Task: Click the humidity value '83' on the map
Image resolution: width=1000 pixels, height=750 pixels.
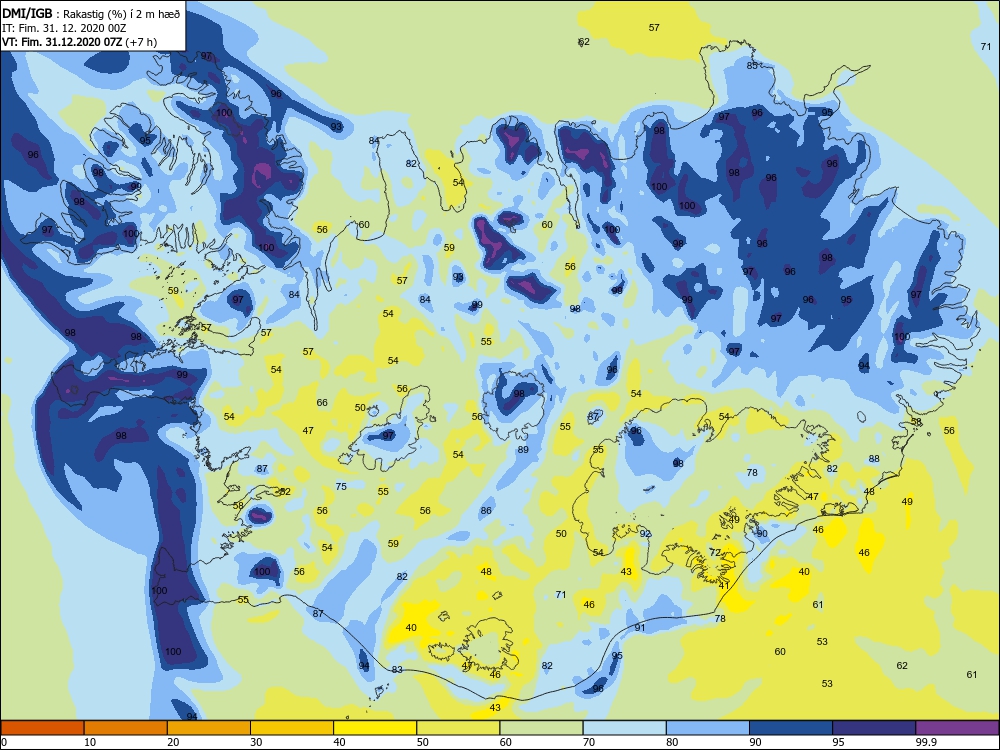Action: pyautogui.click(x=397, y=670)
